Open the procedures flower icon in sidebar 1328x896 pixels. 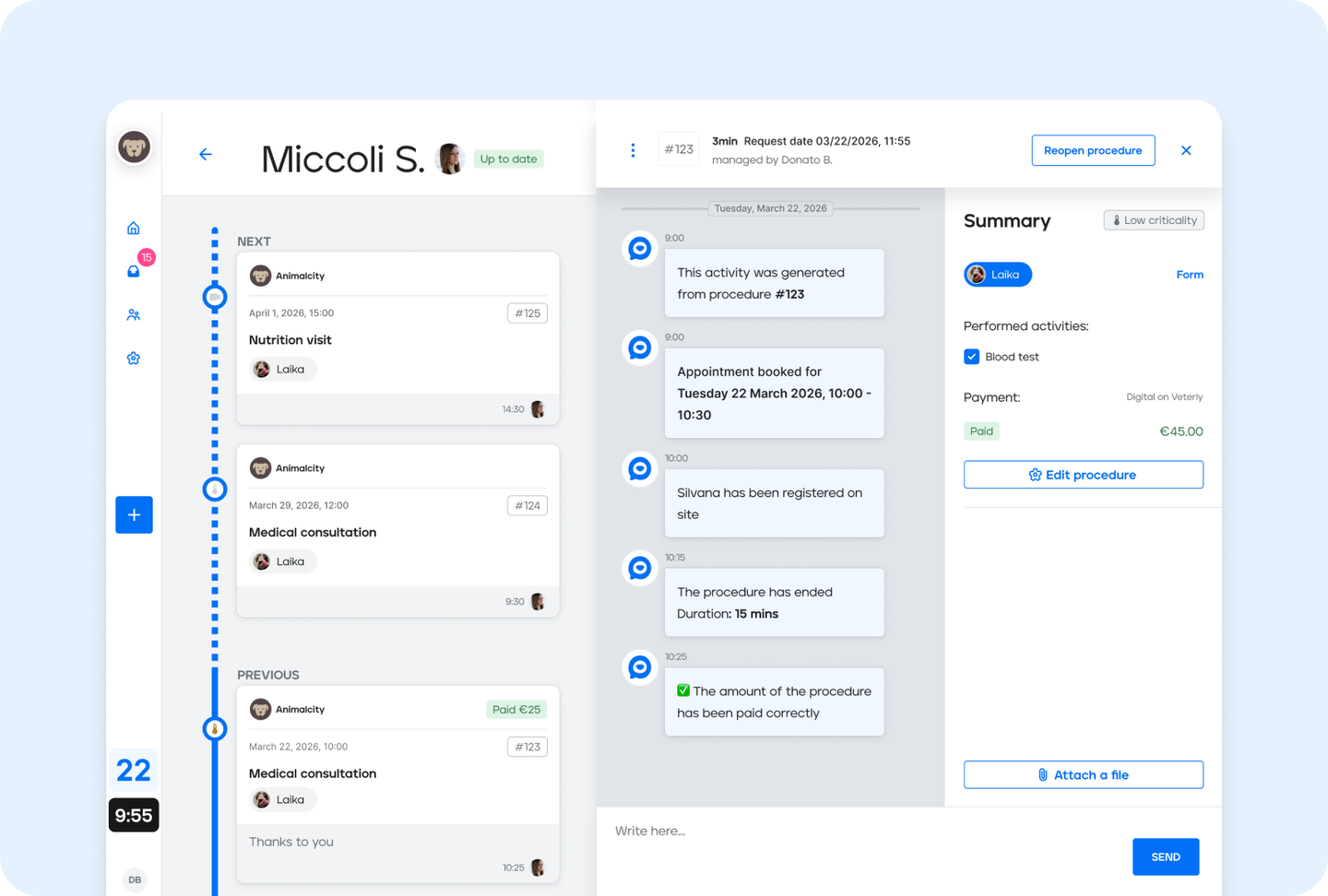134,358
